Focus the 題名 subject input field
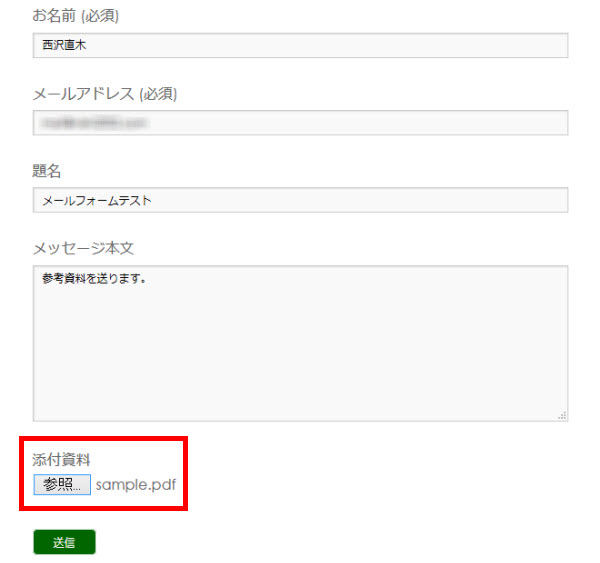Viewport: 600px width, 563px height. (x=300, y=200)
